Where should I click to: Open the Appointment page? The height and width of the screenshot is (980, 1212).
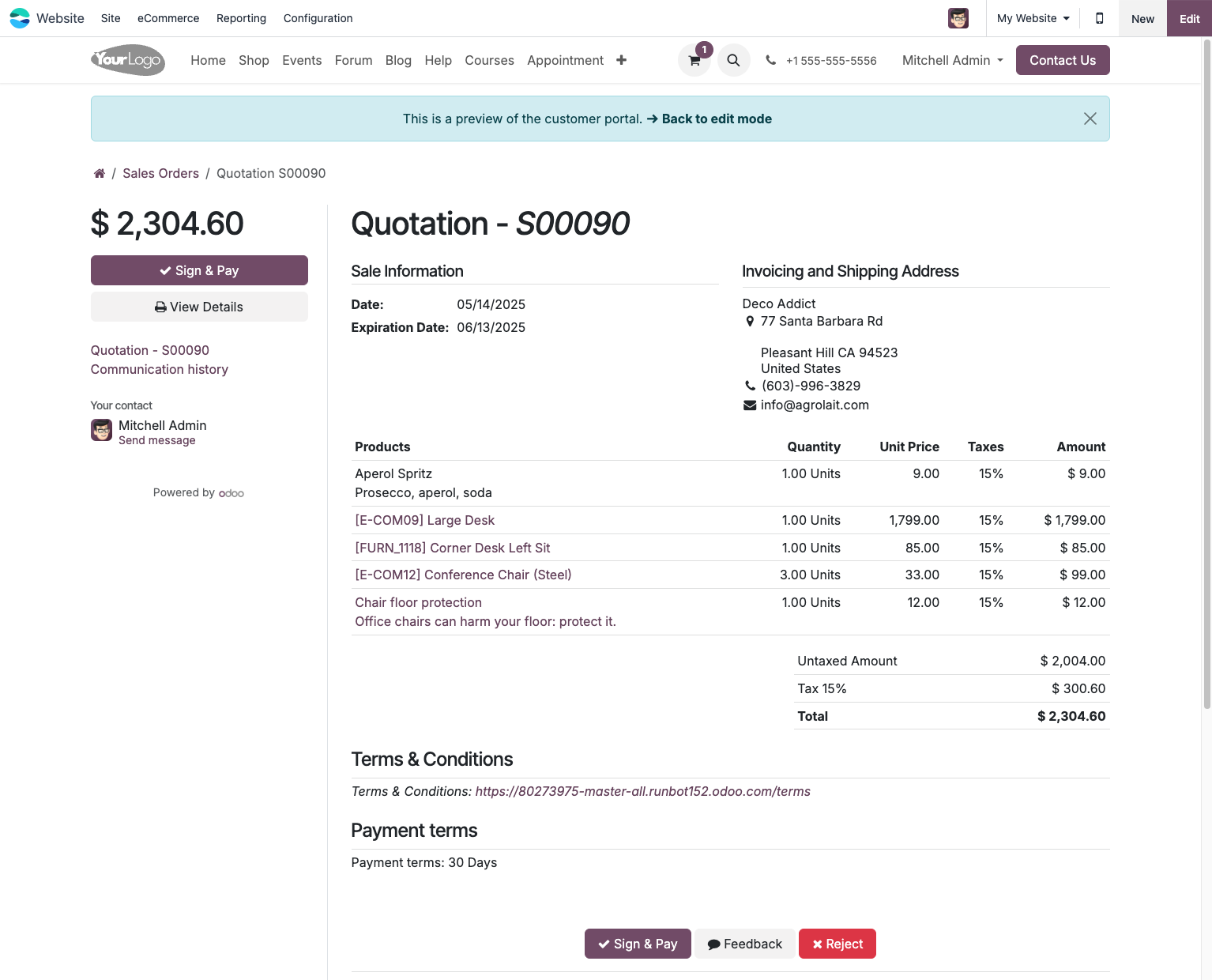coord(565,60)
